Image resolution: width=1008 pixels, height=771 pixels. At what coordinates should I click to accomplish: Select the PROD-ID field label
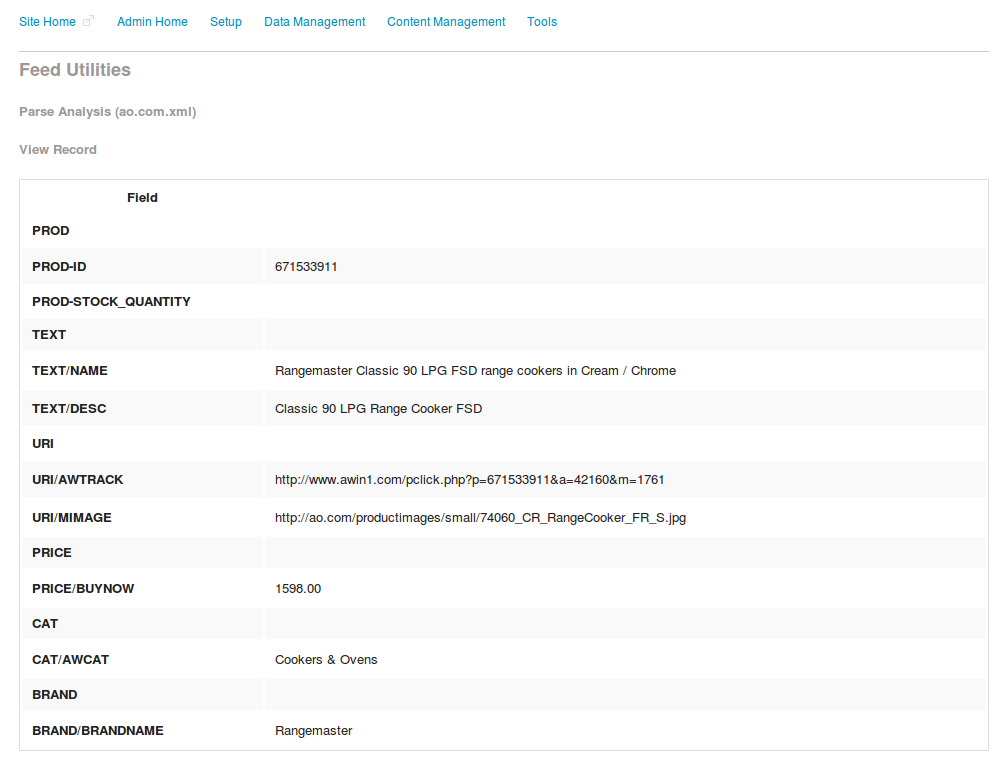tap(59, 267)
